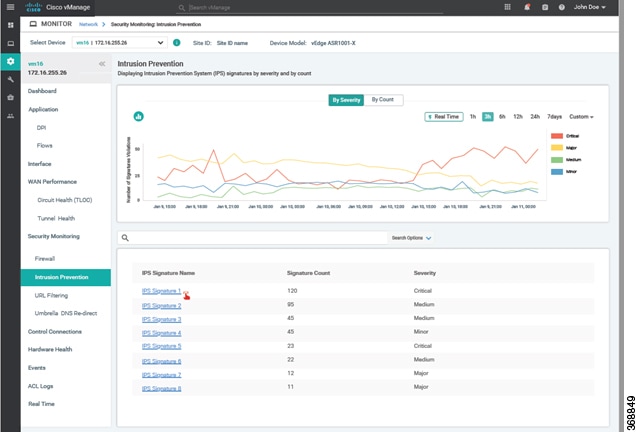
Task: Open the dashboard grid icon in the sidebar
Action: pyautogui.click(x=11, y=25)
